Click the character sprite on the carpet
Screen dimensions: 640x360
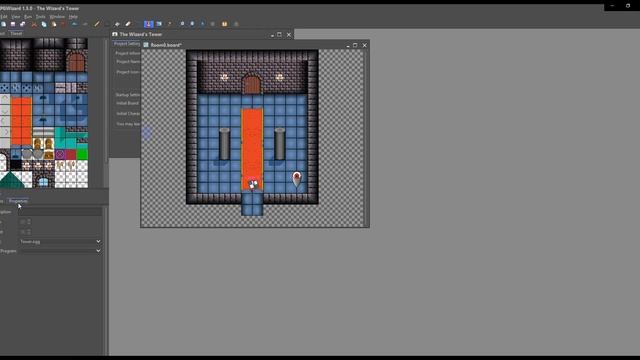253,184
